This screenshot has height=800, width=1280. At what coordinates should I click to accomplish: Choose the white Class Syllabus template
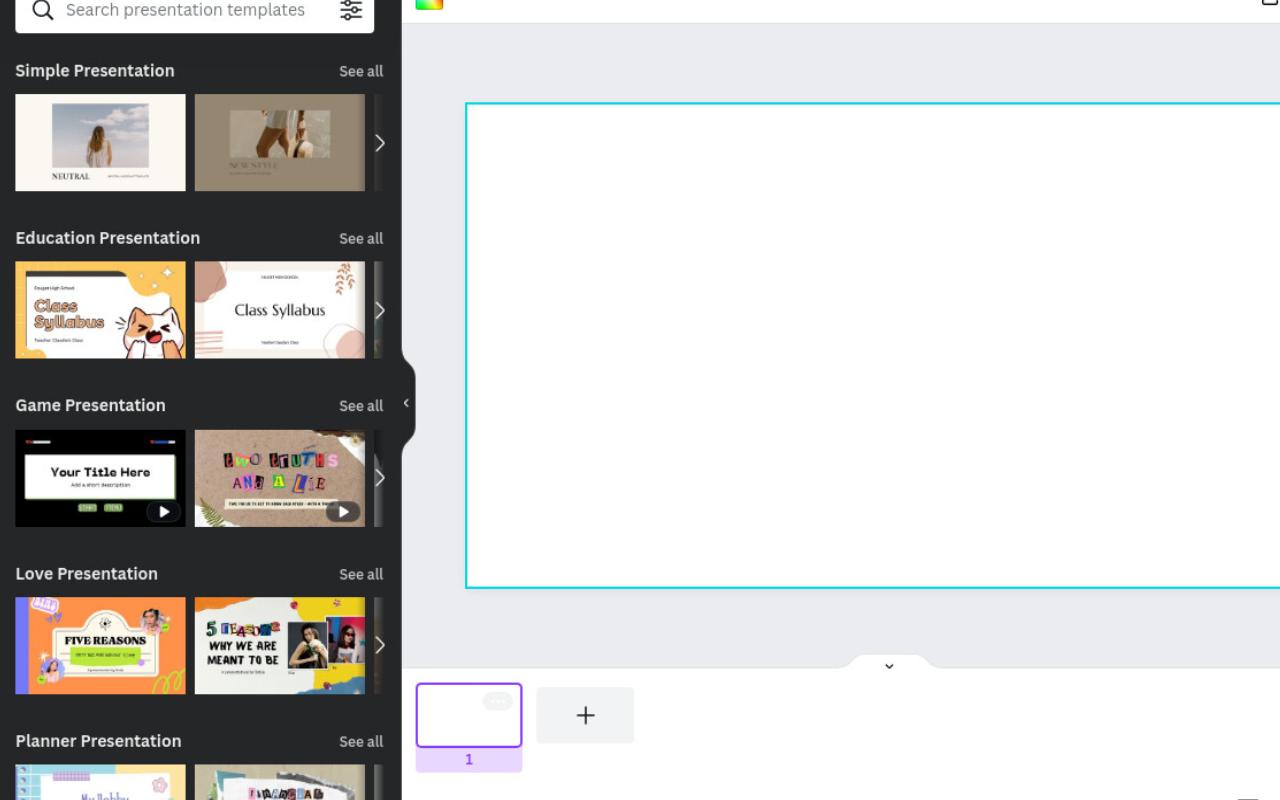tap(280, 310)
